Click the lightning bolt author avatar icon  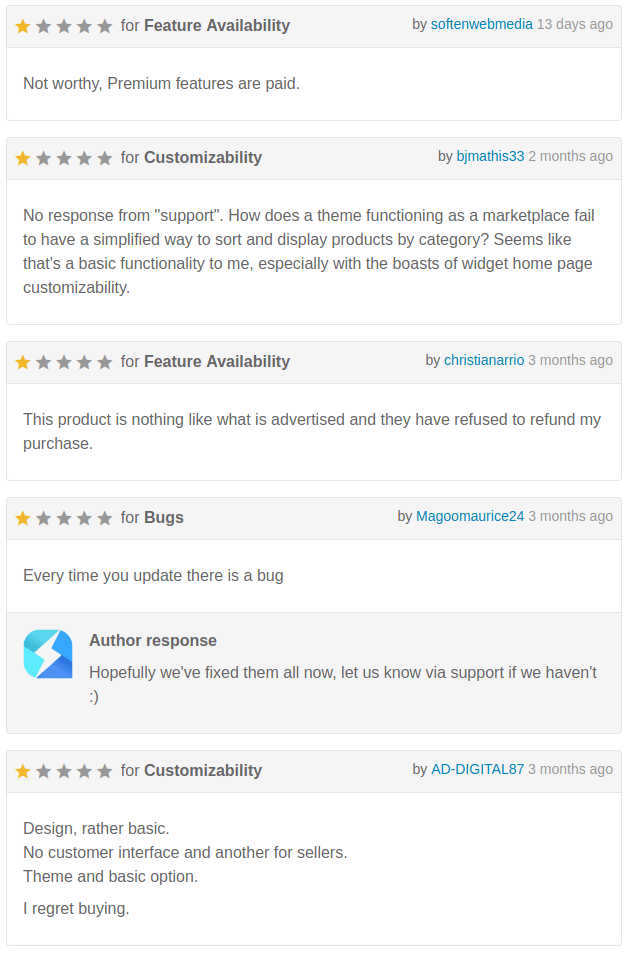tap(48, 654)
